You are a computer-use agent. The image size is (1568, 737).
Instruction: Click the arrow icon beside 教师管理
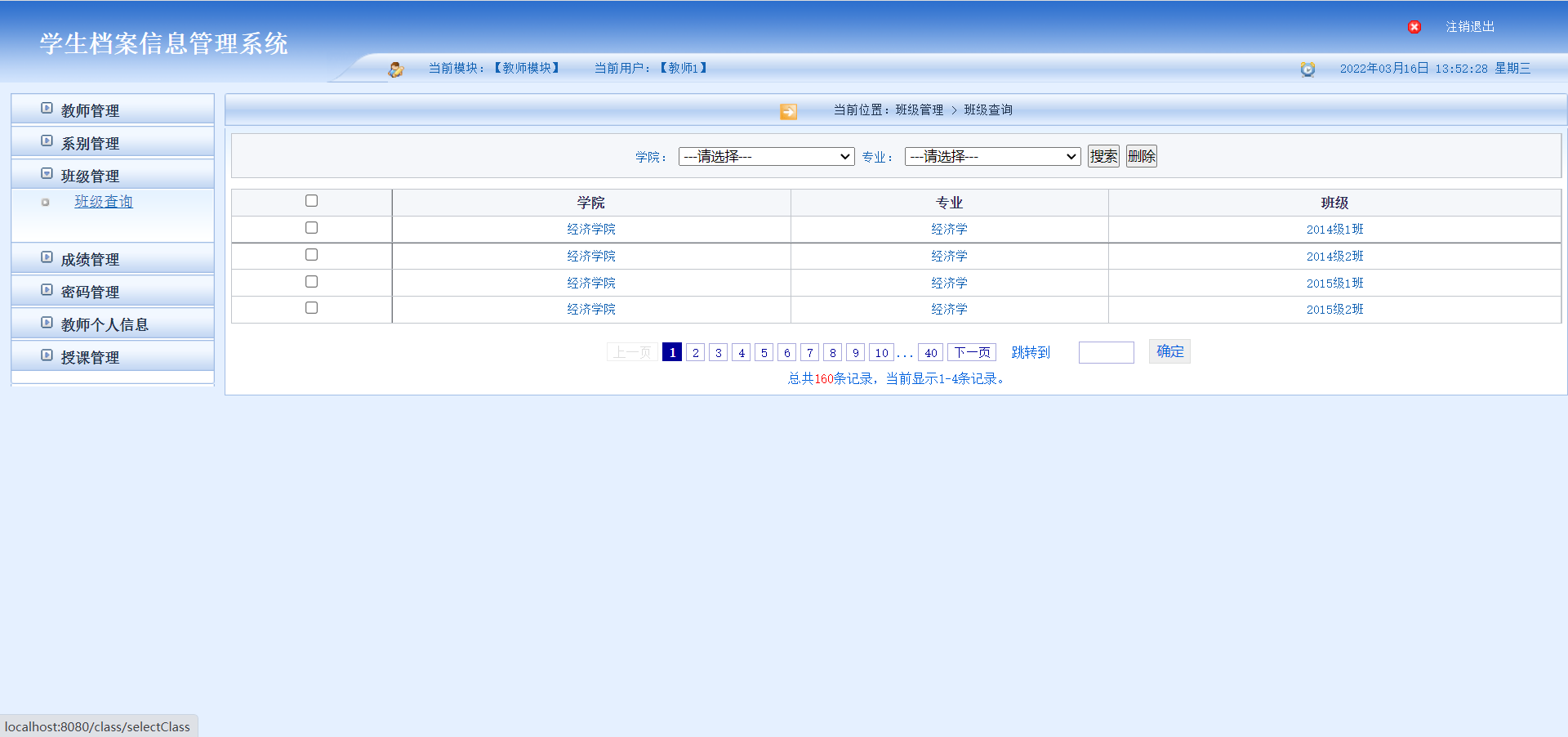pos(47,109)
